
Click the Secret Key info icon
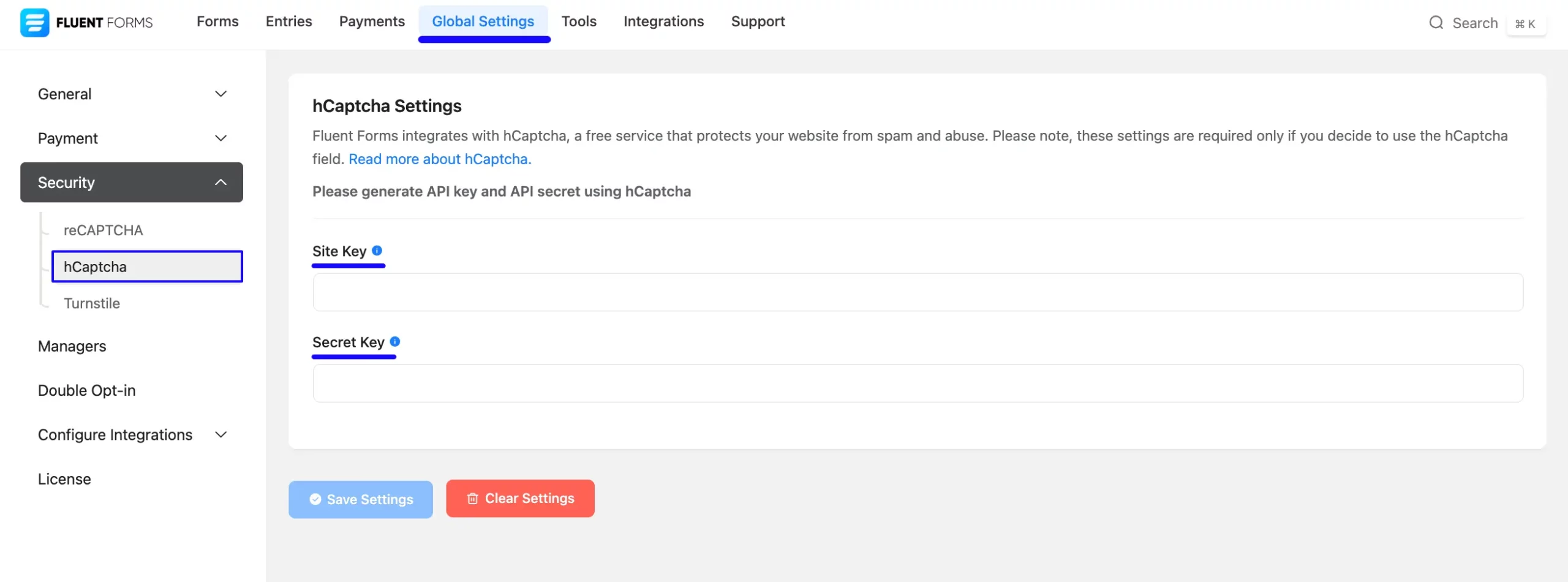click(395, 342)
